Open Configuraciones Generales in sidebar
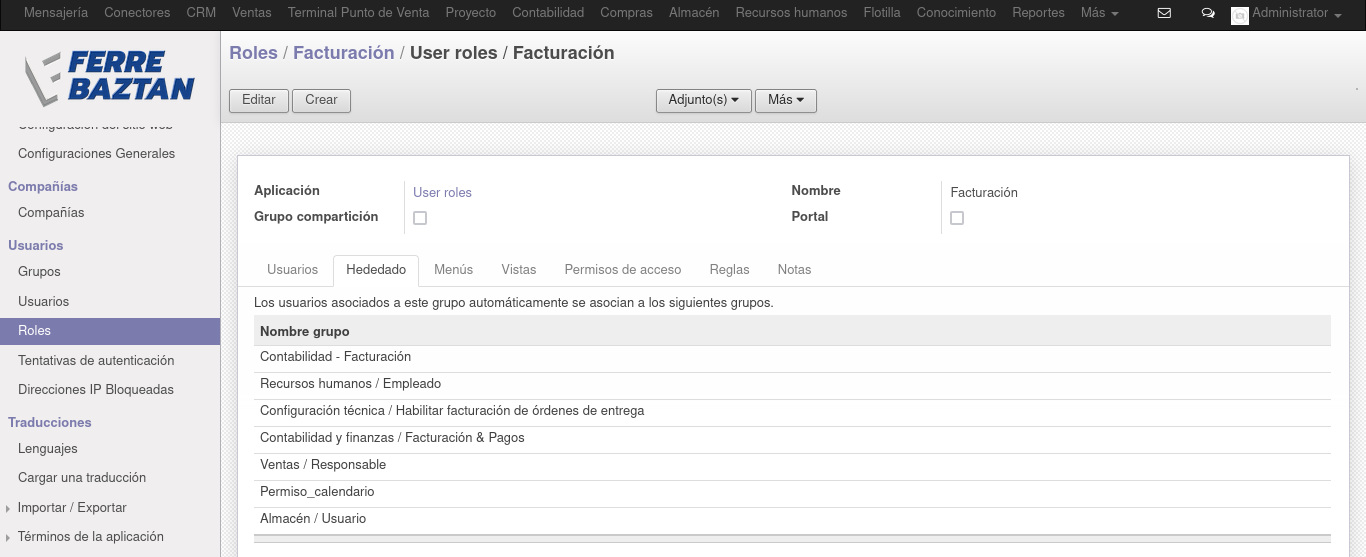Viewport: 1366px width, 557px height. [96, 154]
